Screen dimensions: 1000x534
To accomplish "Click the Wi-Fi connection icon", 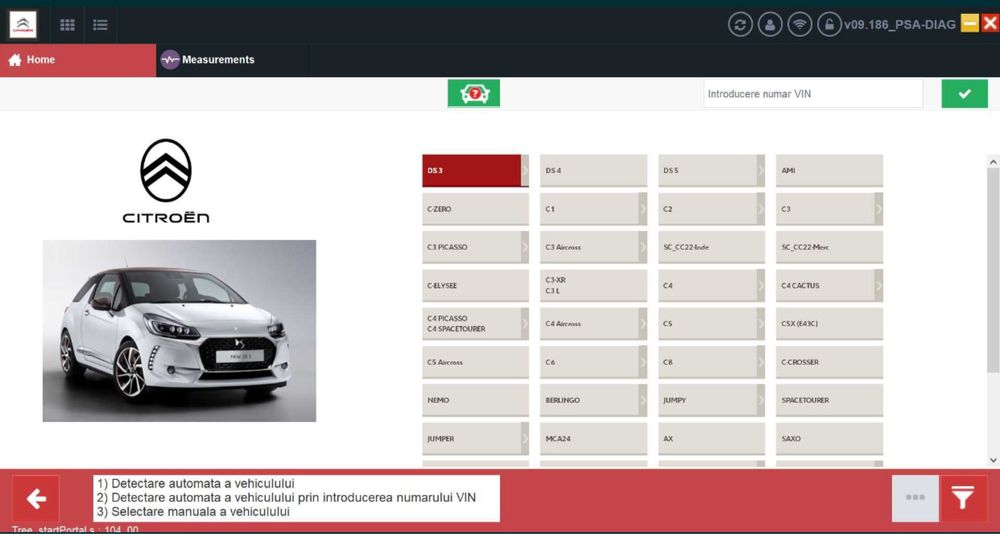I will (800, 25).
